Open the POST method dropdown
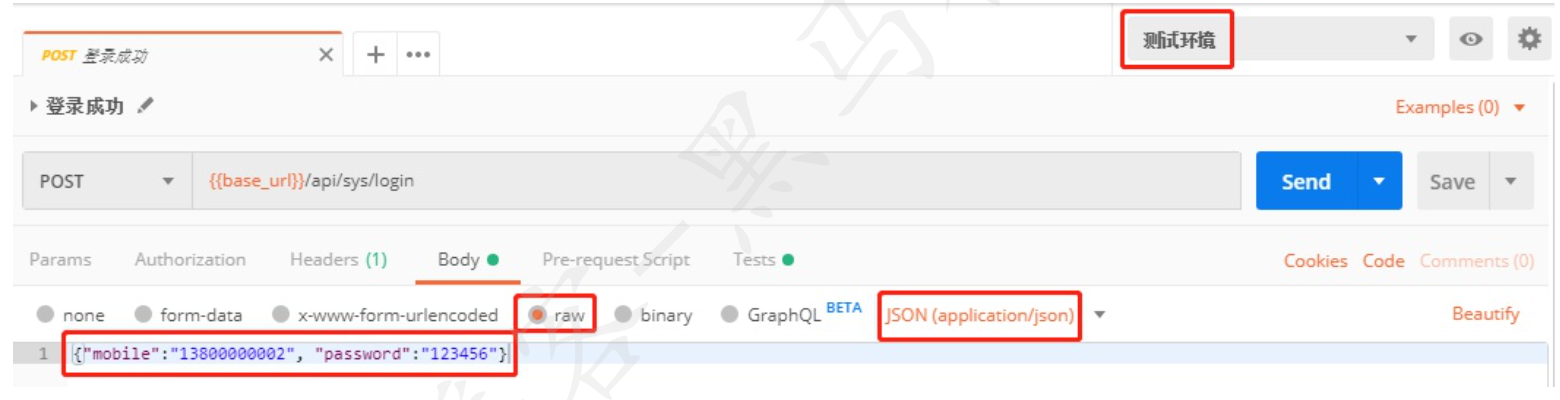The width and height of the screenshot is (1560, 400). click(106, 182)
